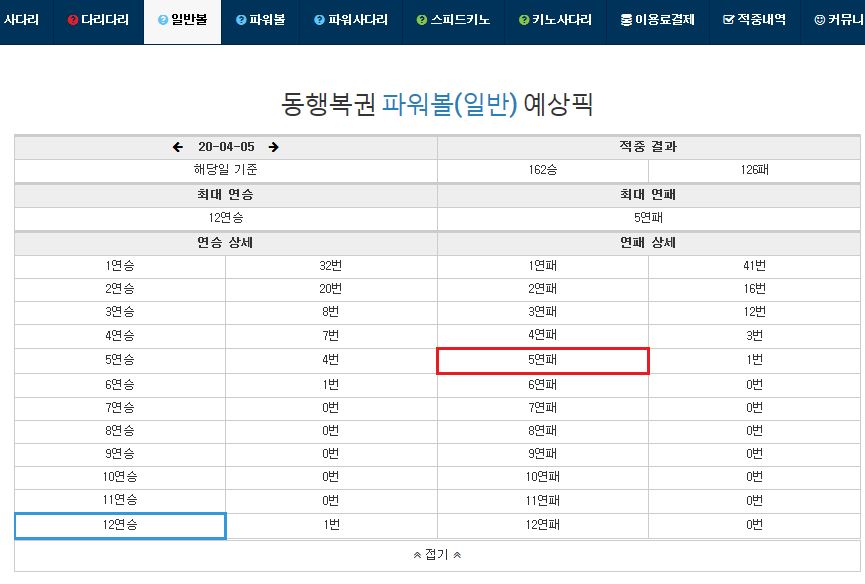Click the 5연패 cell under 최대 연패
This screenshot has height=584, width=865.
click(x=649, y=218)
